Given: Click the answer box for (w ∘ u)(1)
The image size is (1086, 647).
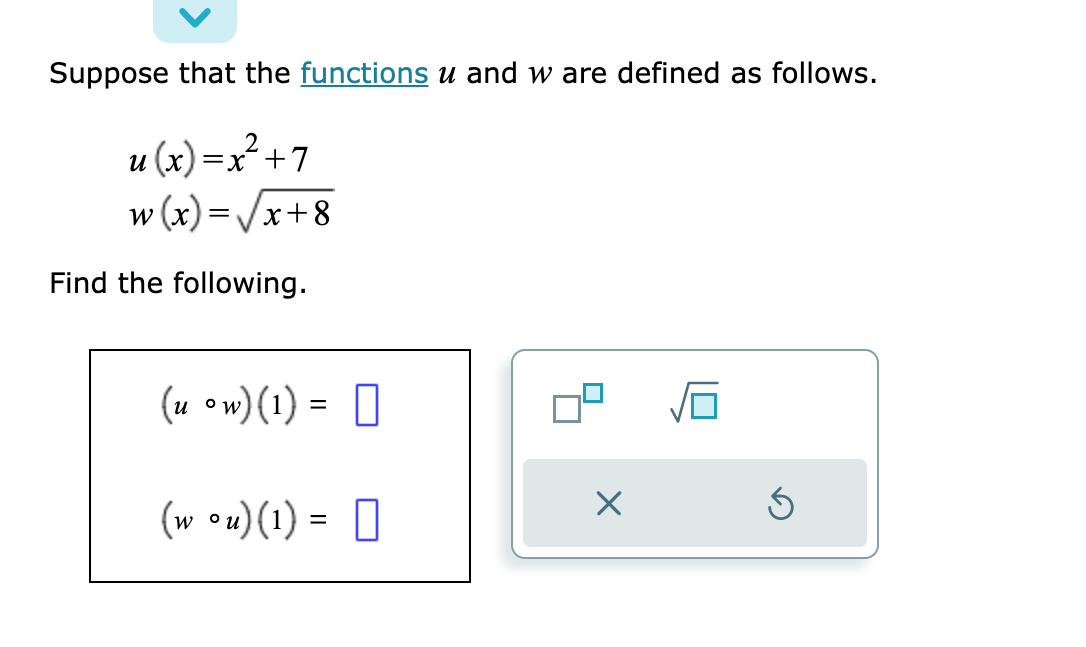Looking at the screenshot, I should (x=366, y=520).
